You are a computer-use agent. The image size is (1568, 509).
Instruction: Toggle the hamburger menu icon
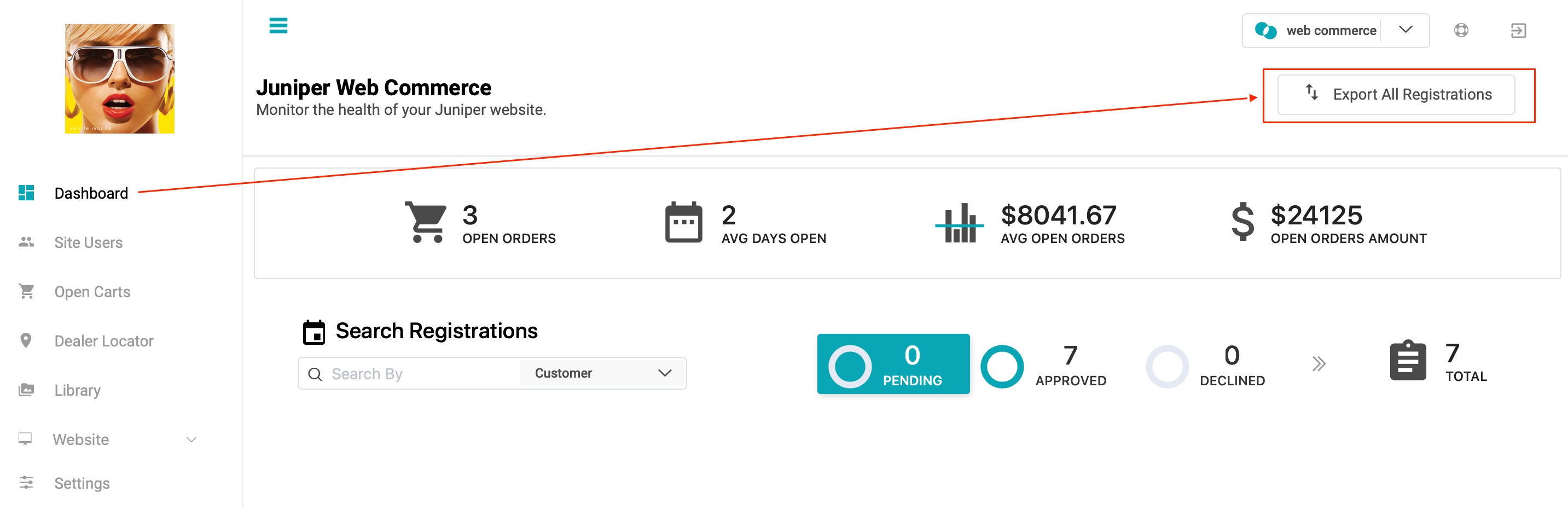(278, 26)
